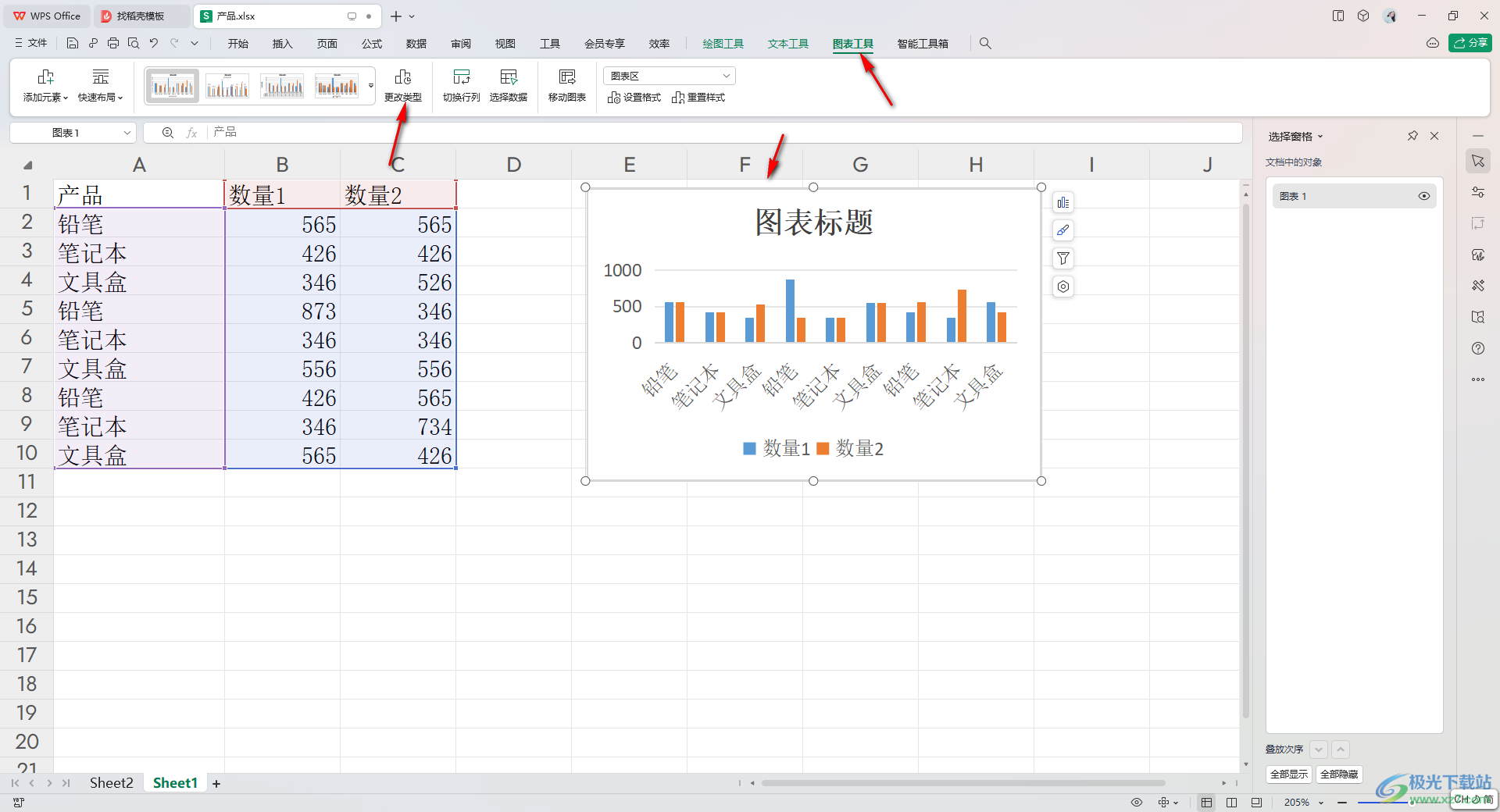The image size is (1500, 812).
Task: Click the fx insert function icon
Action: tap(191, 133)
